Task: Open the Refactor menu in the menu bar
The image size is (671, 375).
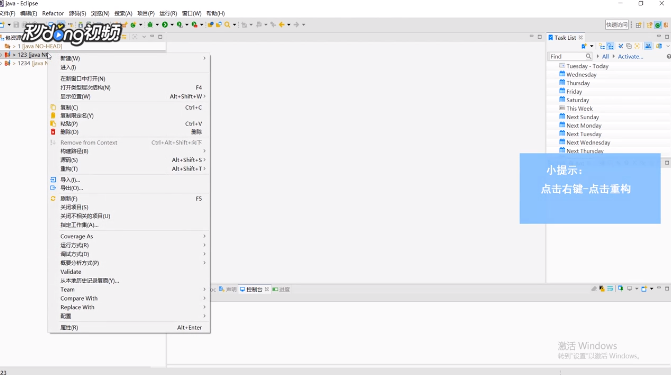Action: coord(53,13)
